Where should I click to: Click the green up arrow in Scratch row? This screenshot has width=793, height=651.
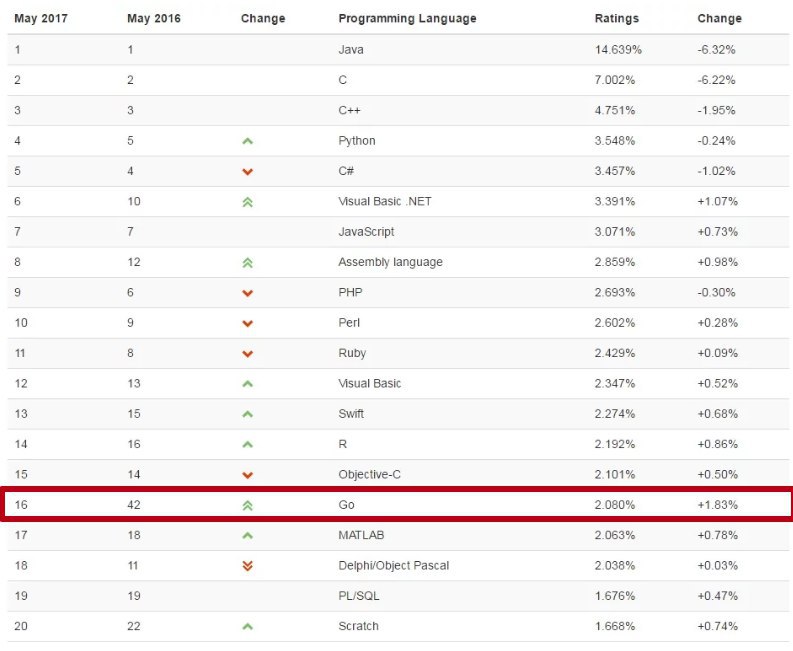pyautogui.click(x=248, y=627)
